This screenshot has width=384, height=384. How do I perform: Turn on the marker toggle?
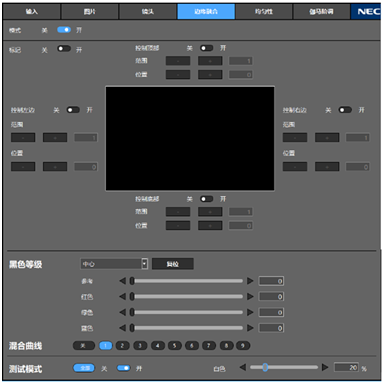click(64, 49)
